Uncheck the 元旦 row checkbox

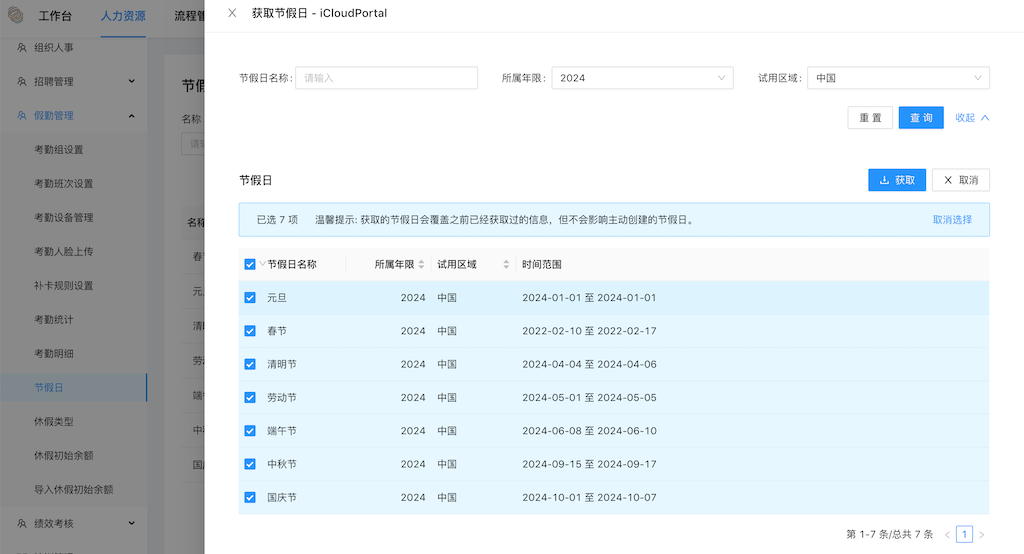click(249, 298)
